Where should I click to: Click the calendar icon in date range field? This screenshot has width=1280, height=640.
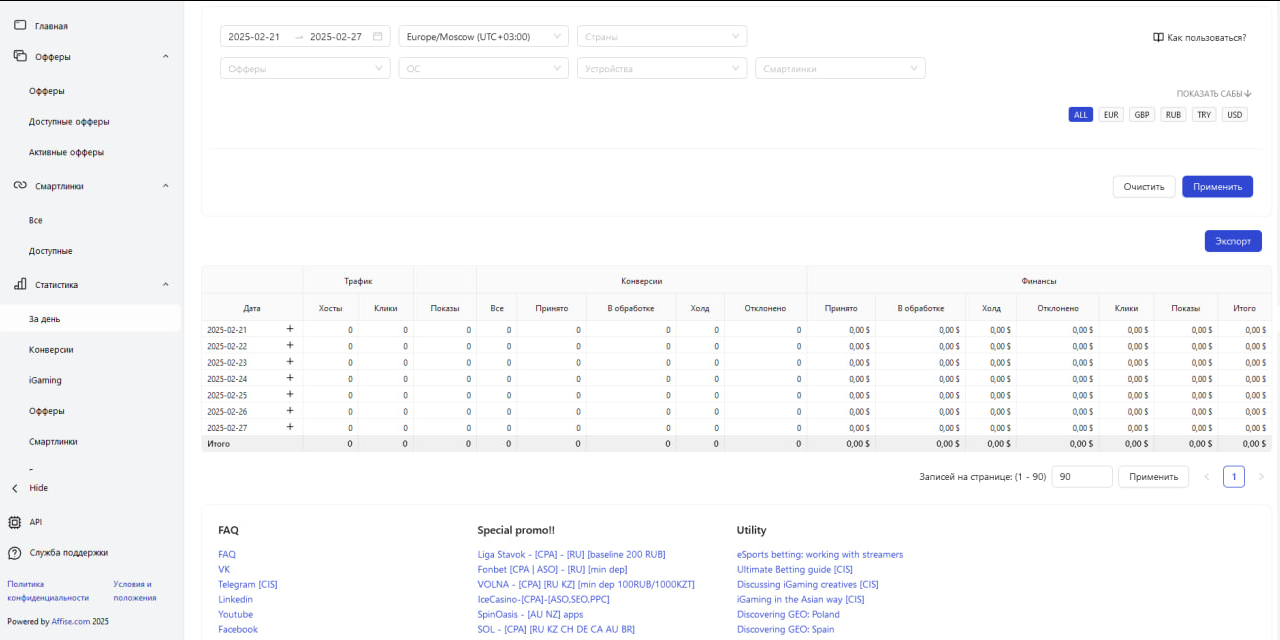click(x=377, y=37)
